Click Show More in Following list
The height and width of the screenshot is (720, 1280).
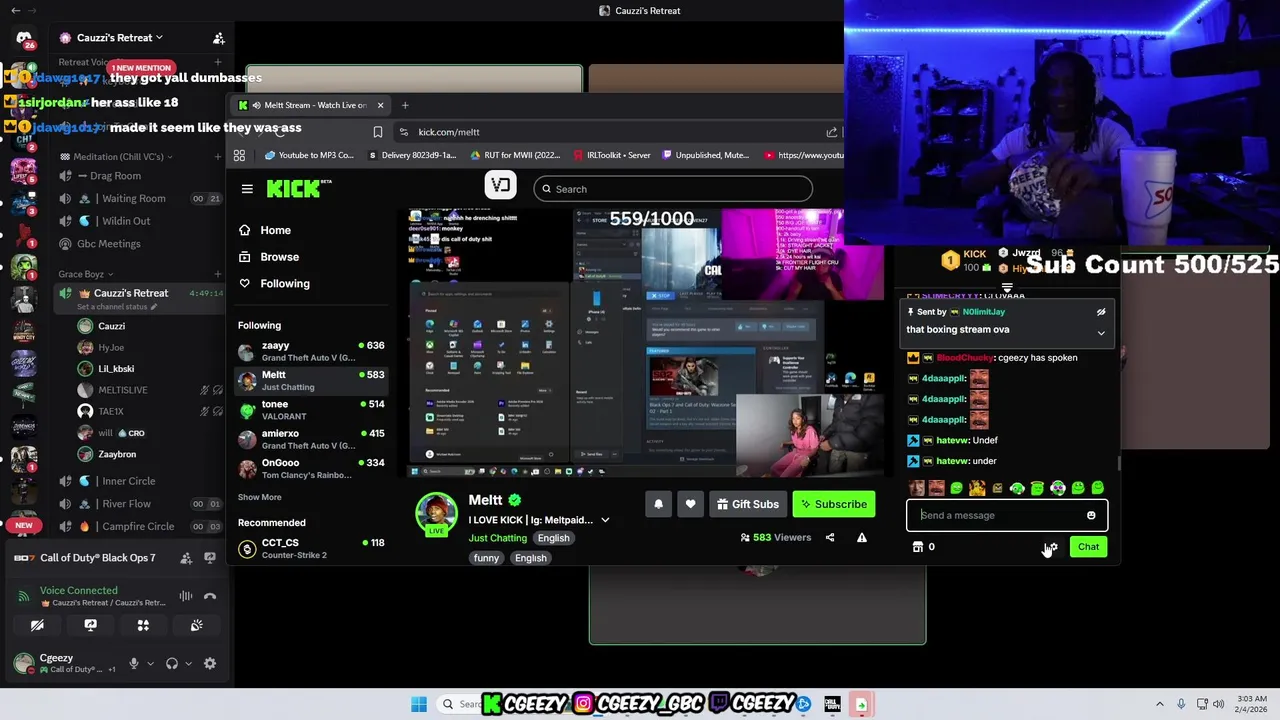(x=260, y=497)
